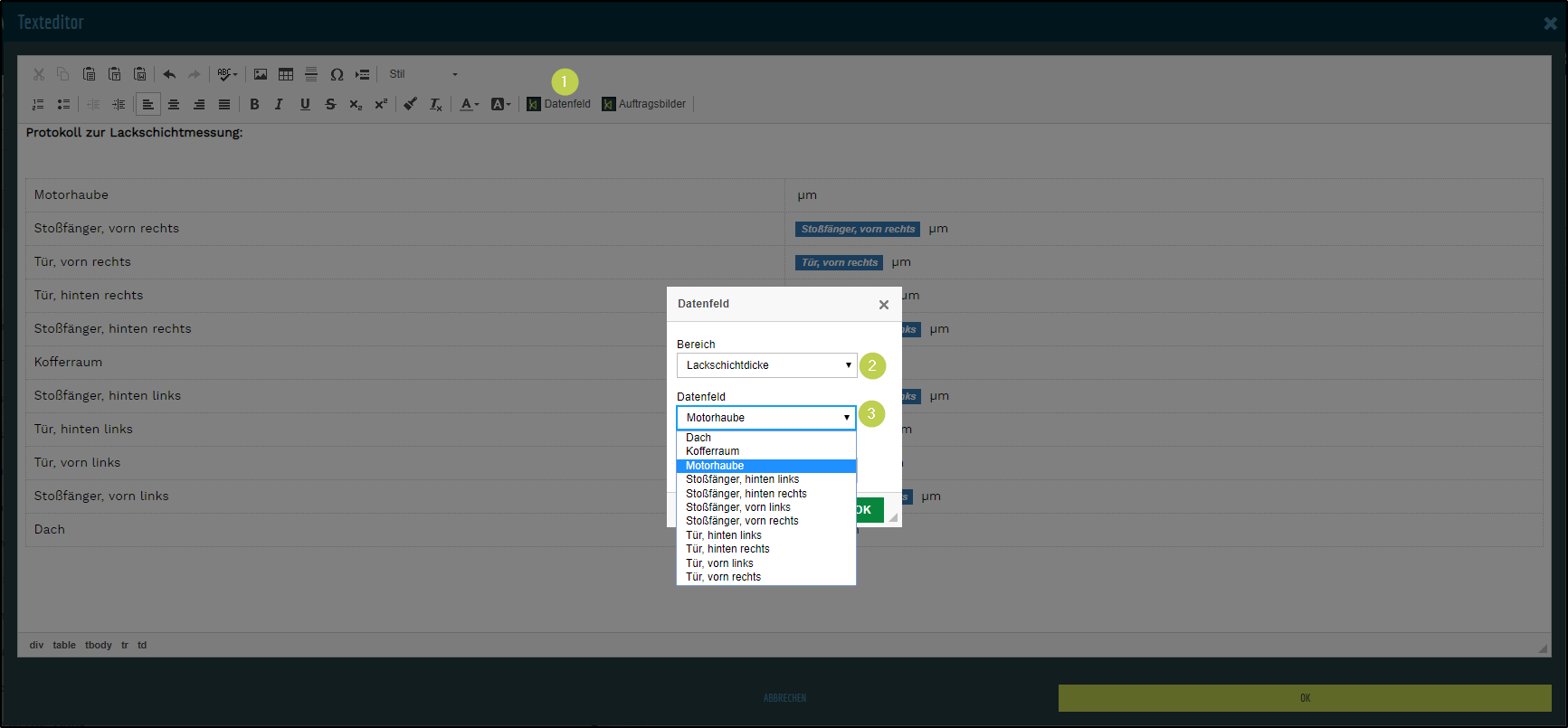Click the Bold formatting icon
The height and width of the screenshot is (728, 1568).
[x=254, y=104]
